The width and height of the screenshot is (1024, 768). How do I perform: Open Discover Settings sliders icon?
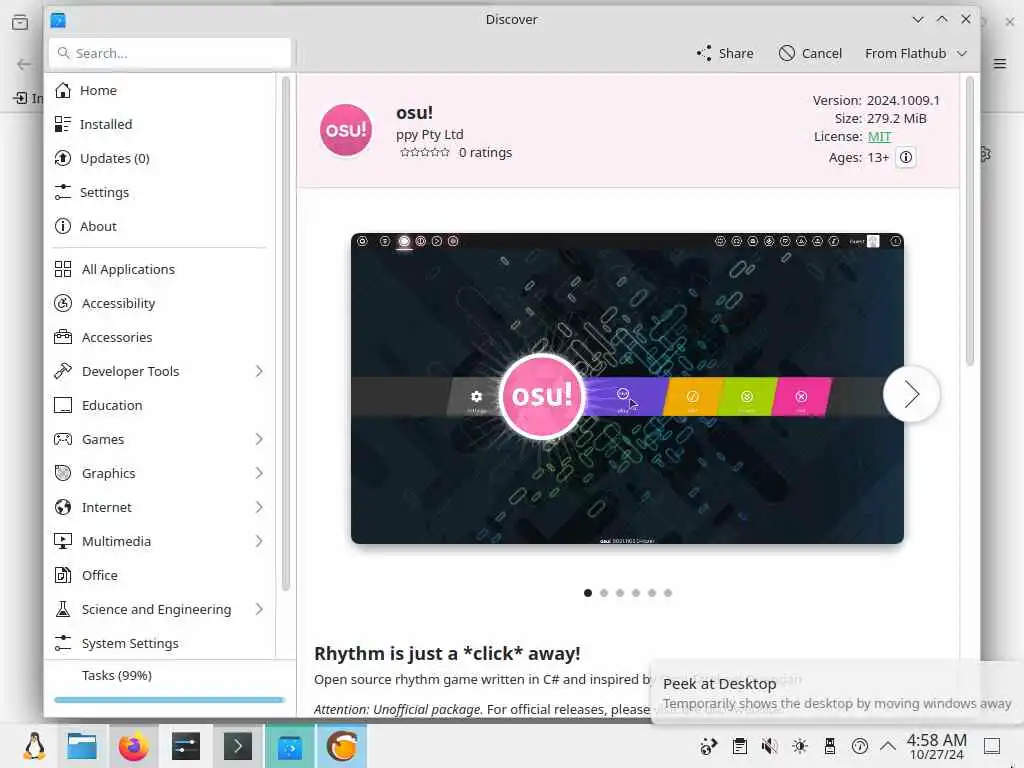(x=63, y=192)
